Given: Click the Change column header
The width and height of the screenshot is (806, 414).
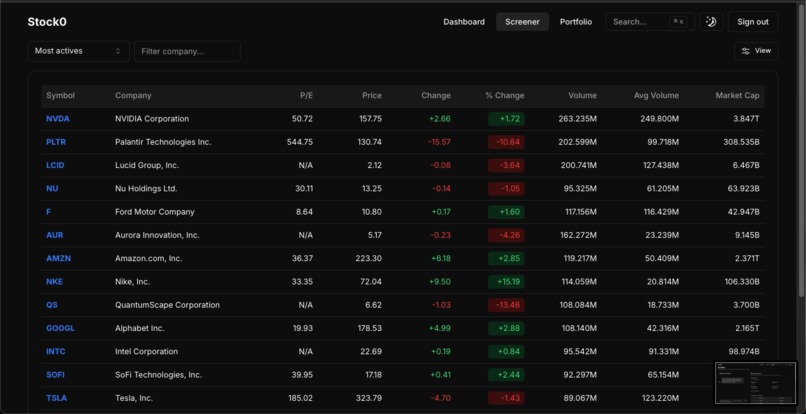Looking at the screenshot, I should point(436,96).
